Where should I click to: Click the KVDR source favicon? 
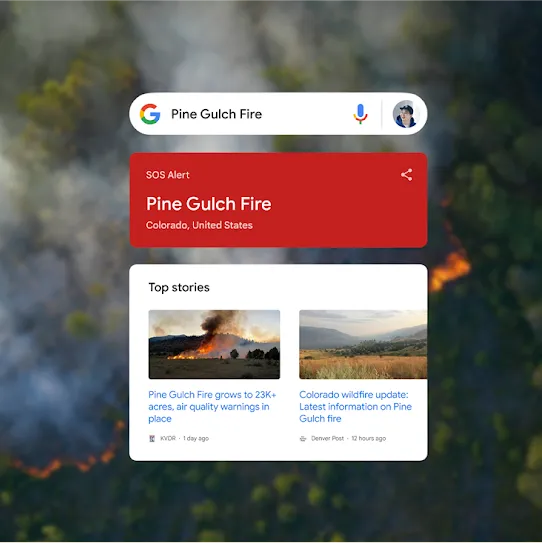click(x=152, y=438)
